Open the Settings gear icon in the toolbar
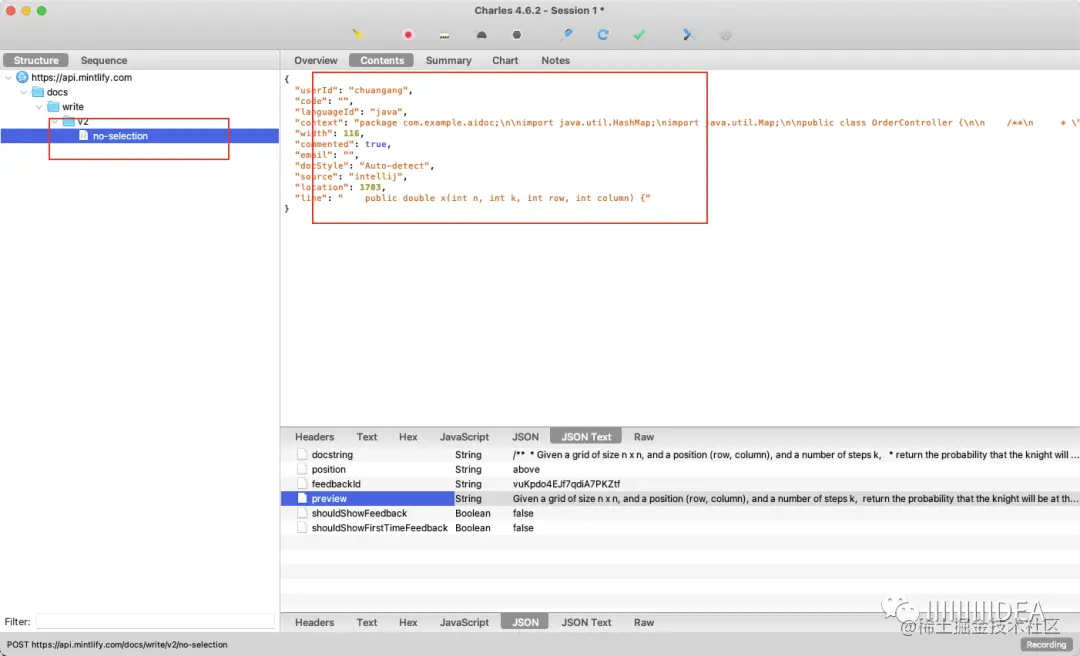1080x656 pixels. click(725, 34)
